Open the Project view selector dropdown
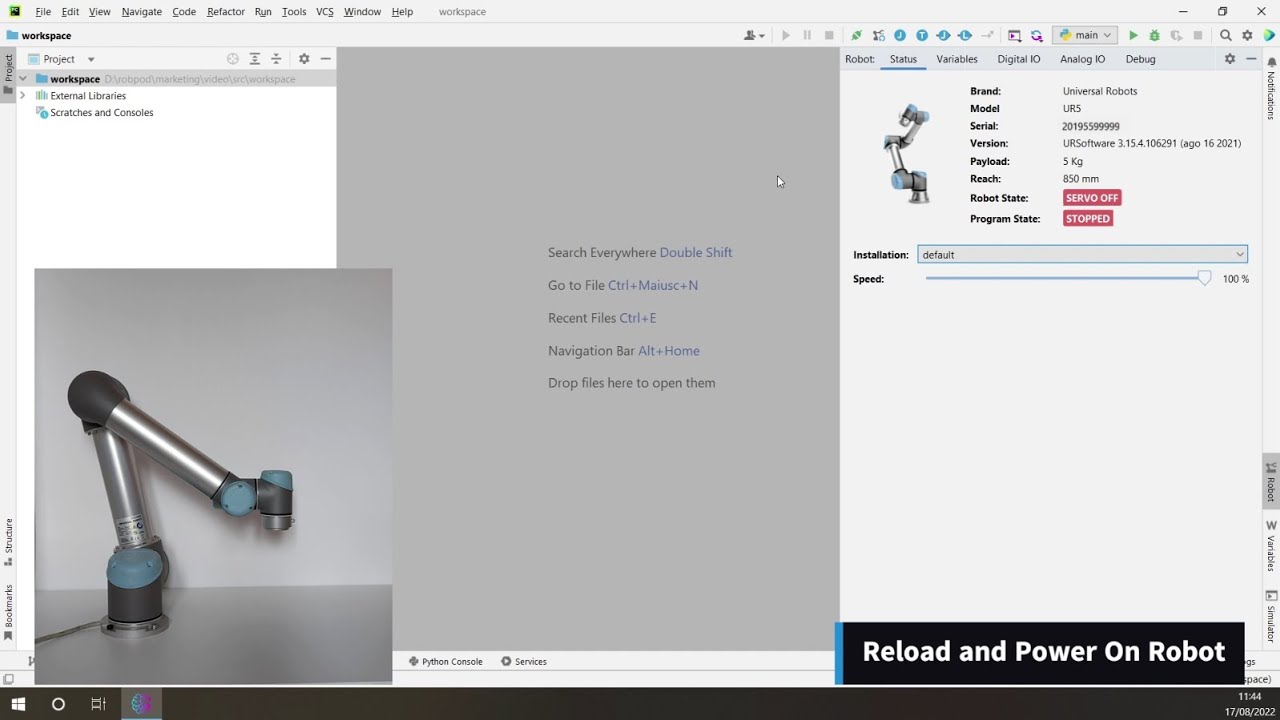 (x=62, y=59)
